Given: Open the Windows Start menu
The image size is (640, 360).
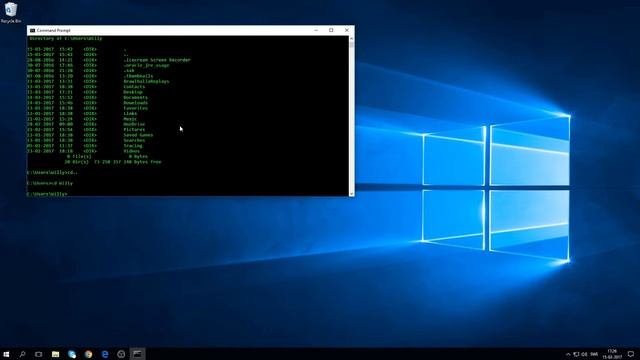Looking at the screenshot, I should coord(6,354).
